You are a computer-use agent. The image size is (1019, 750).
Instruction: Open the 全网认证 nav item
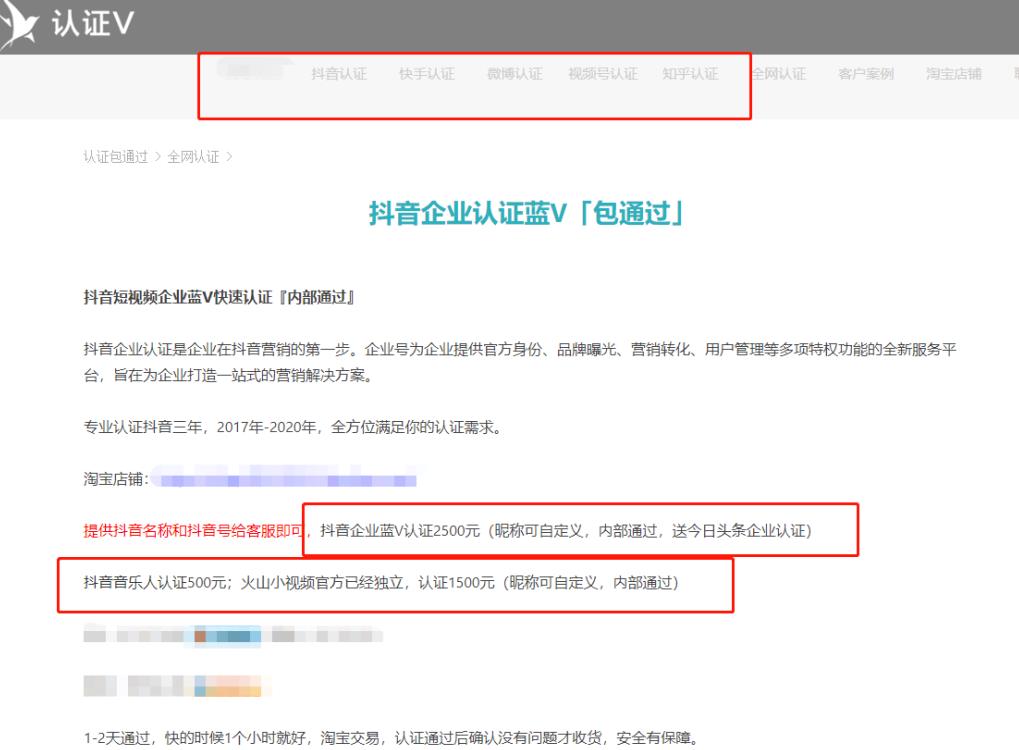[x=779, y=73]
